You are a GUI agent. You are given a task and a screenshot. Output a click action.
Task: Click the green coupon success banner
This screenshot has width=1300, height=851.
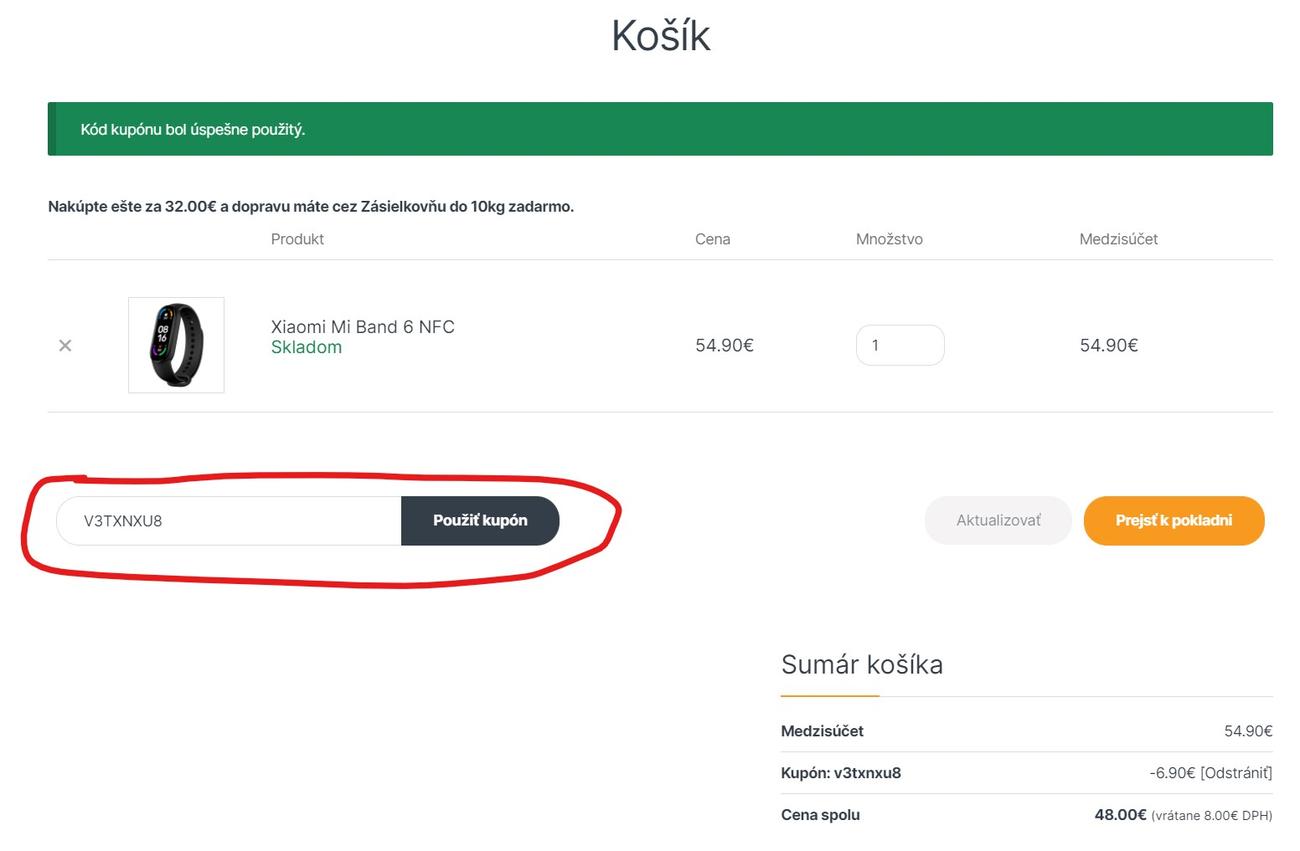coord(660,129)
